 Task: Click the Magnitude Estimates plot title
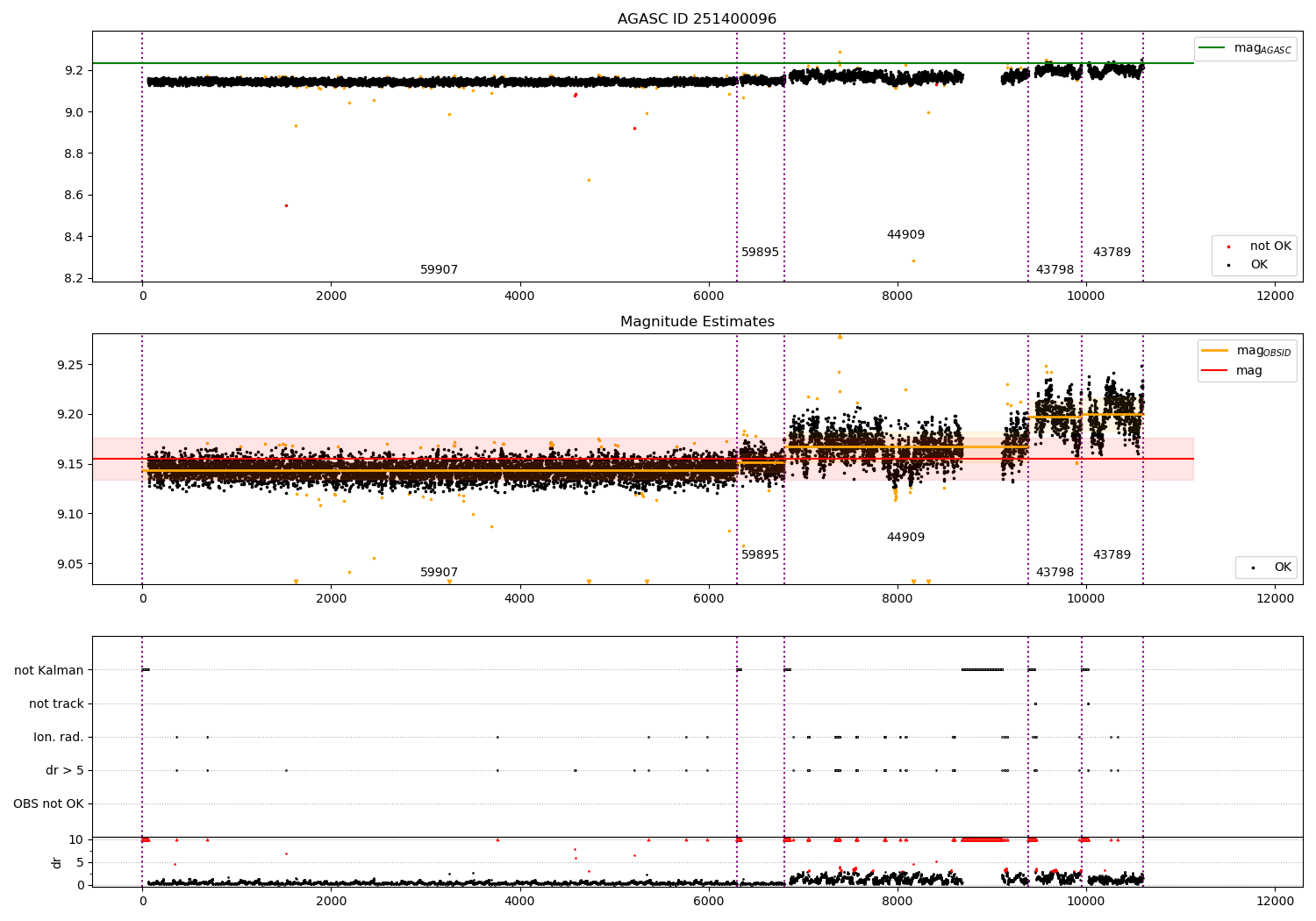tap(697, 322)
